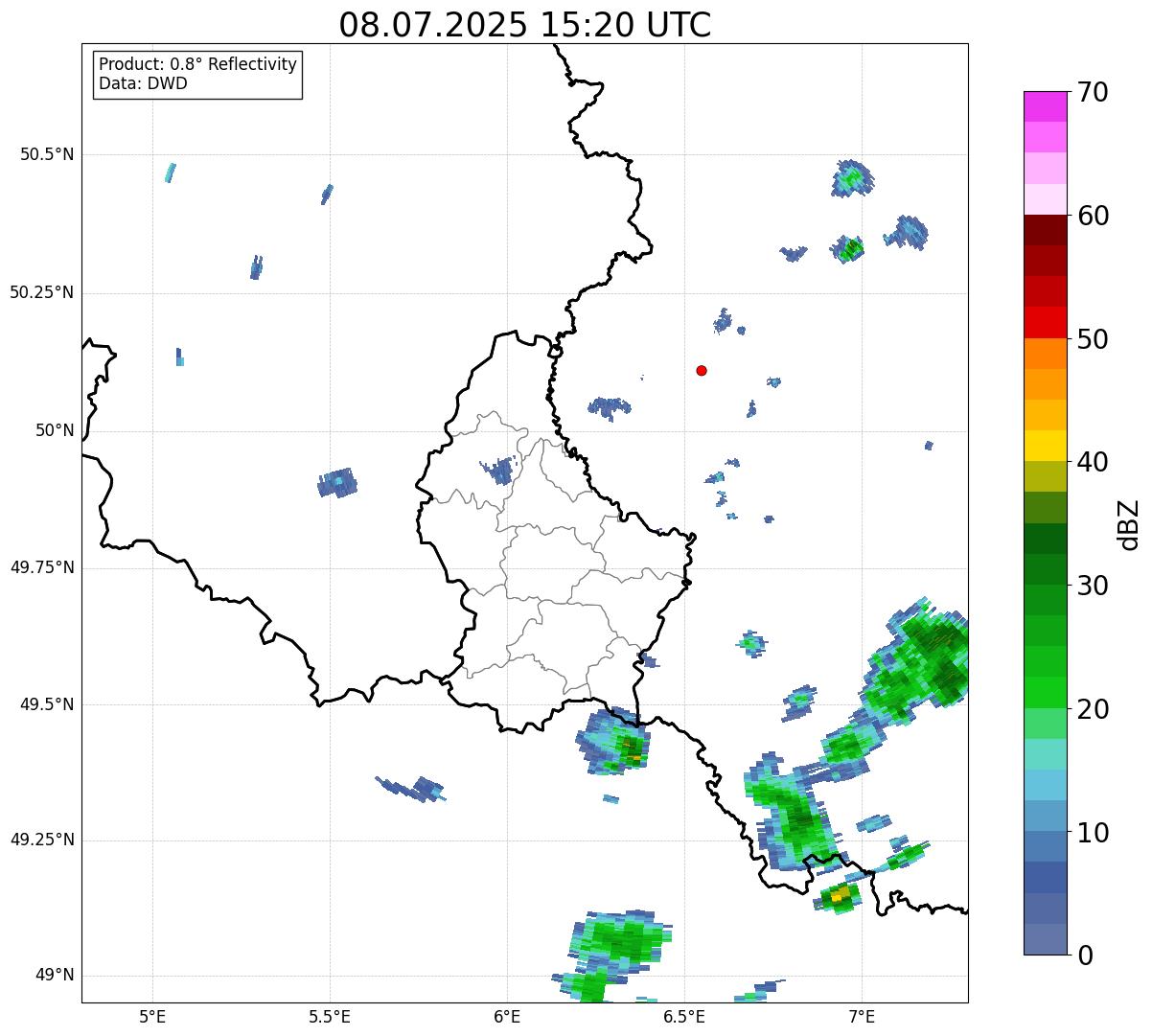Click the colorbar label 'dBZ'
1152x1036 pixels.
[x=1129, y=523]
